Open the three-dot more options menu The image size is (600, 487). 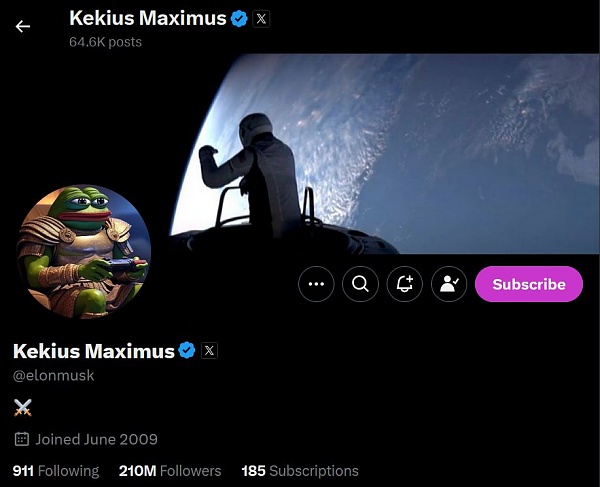click(x=316, y=284)
